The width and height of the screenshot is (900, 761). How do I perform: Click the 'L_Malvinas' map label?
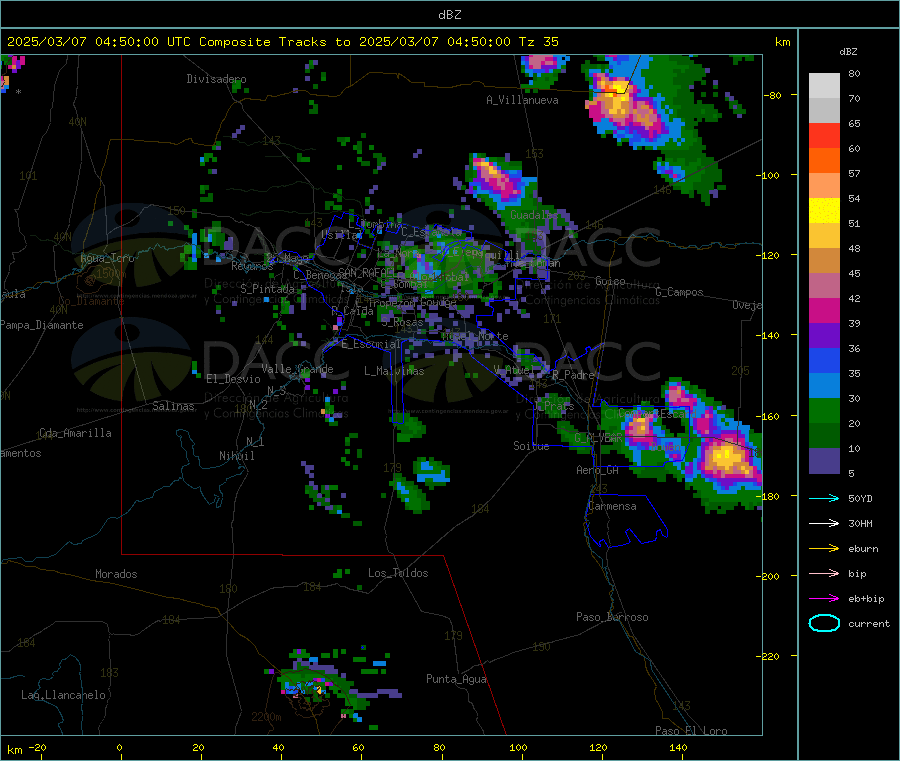(x=394, y=371)
